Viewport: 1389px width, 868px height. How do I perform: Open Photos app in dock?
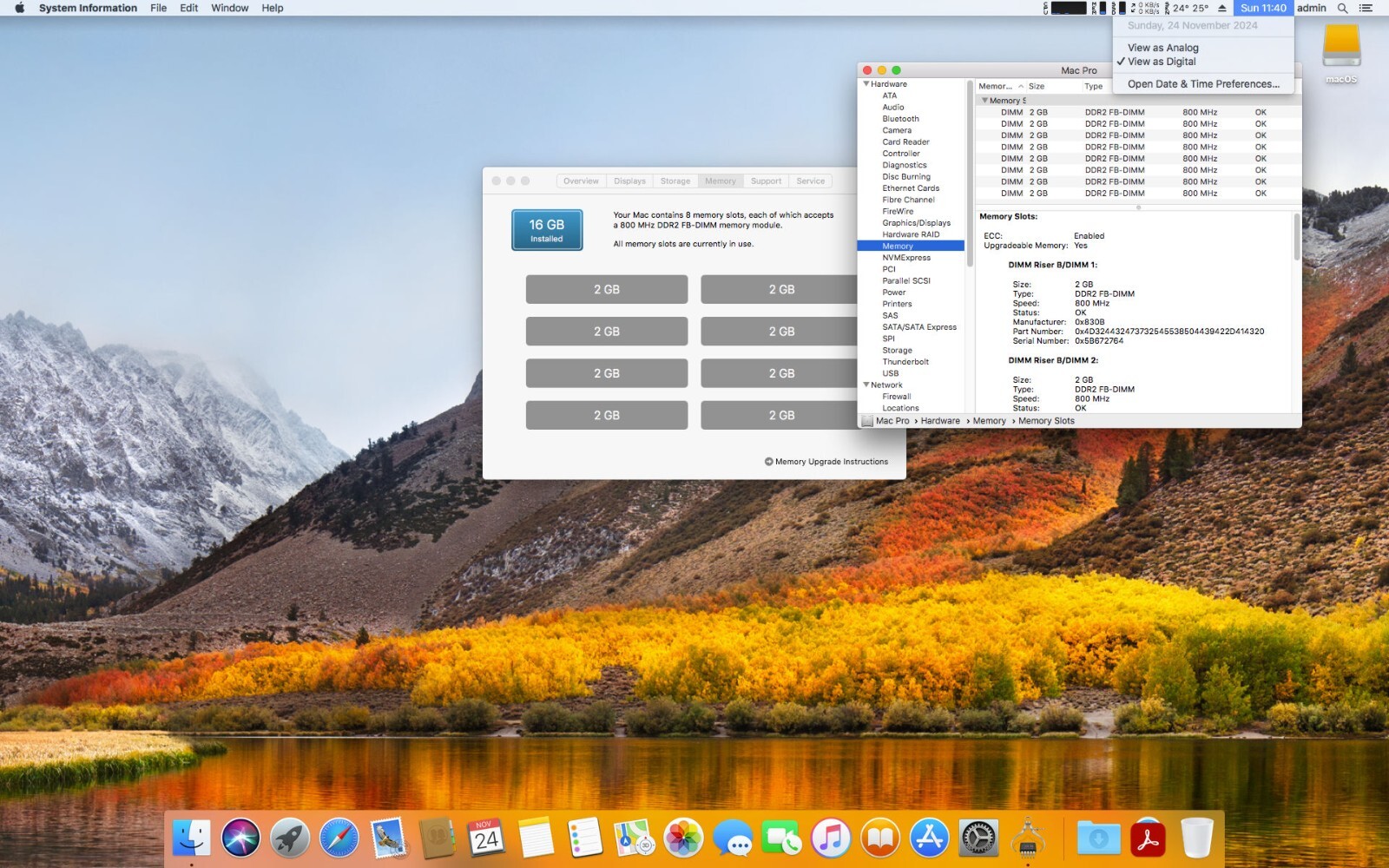click(683, 838)
